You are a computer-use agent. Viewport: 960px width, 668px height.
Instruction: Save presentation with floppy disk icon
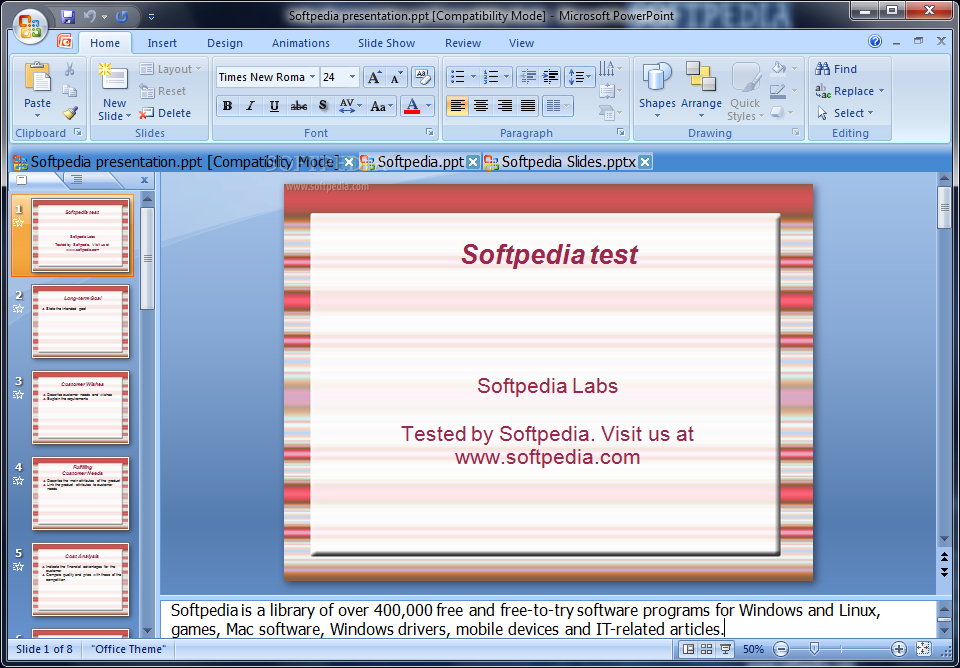(x=67, y=17)
